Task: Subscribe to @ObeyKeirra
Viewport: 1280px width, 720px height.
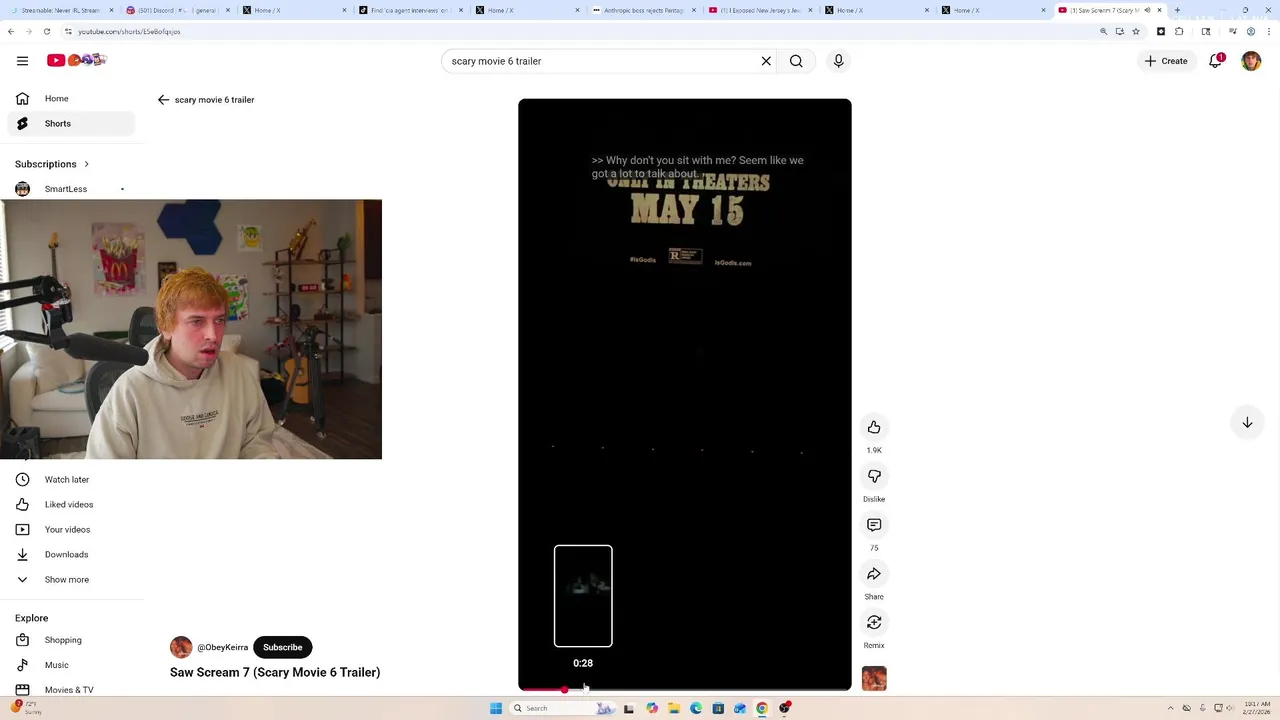Action: pyautogui.click(x=282, y=647)
